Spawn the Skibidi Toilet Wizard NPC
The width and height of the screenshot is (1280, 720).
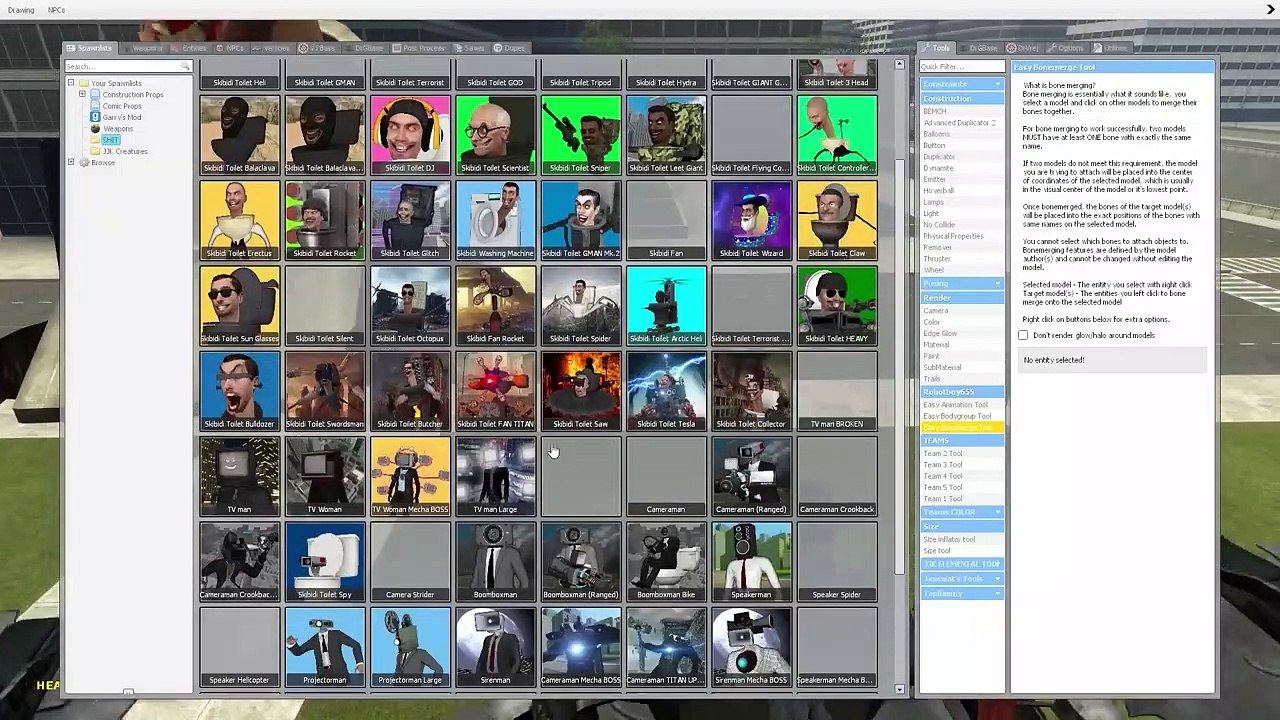tap(751, 220)
